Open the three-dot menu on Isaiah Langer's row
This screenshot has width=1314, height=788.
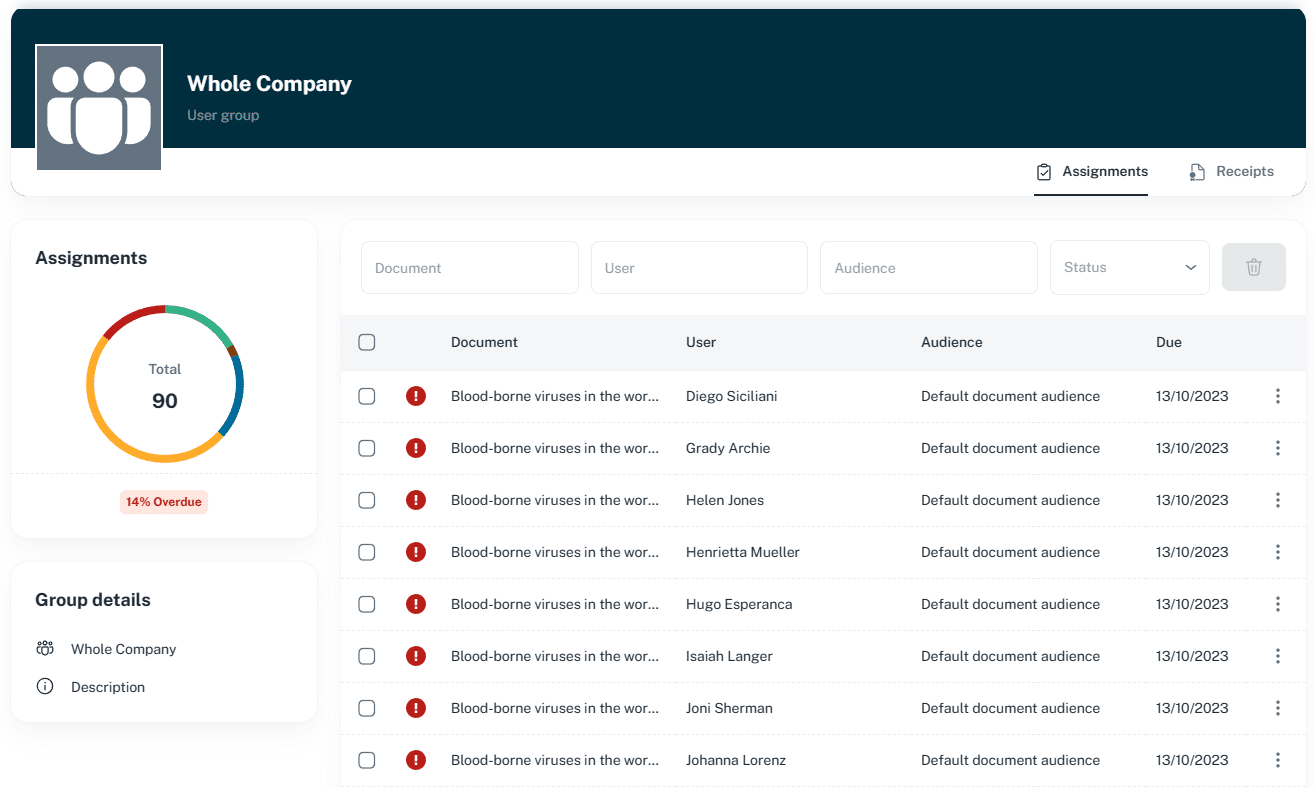point(1277,656)
